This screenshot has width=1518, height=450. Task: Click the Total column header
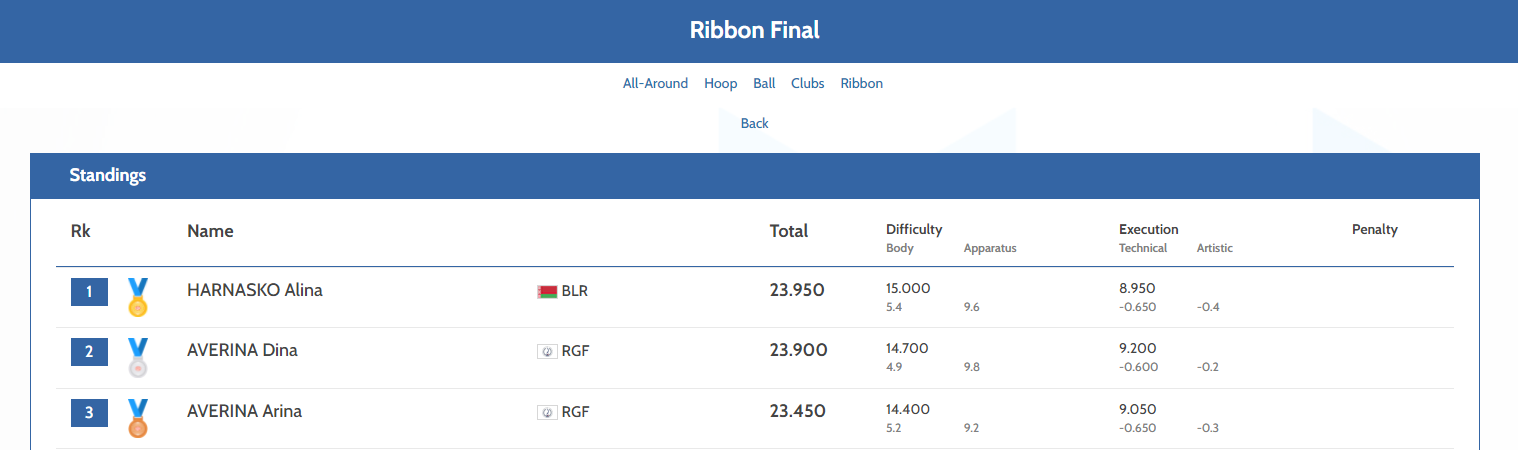click(x=788, y=231)
